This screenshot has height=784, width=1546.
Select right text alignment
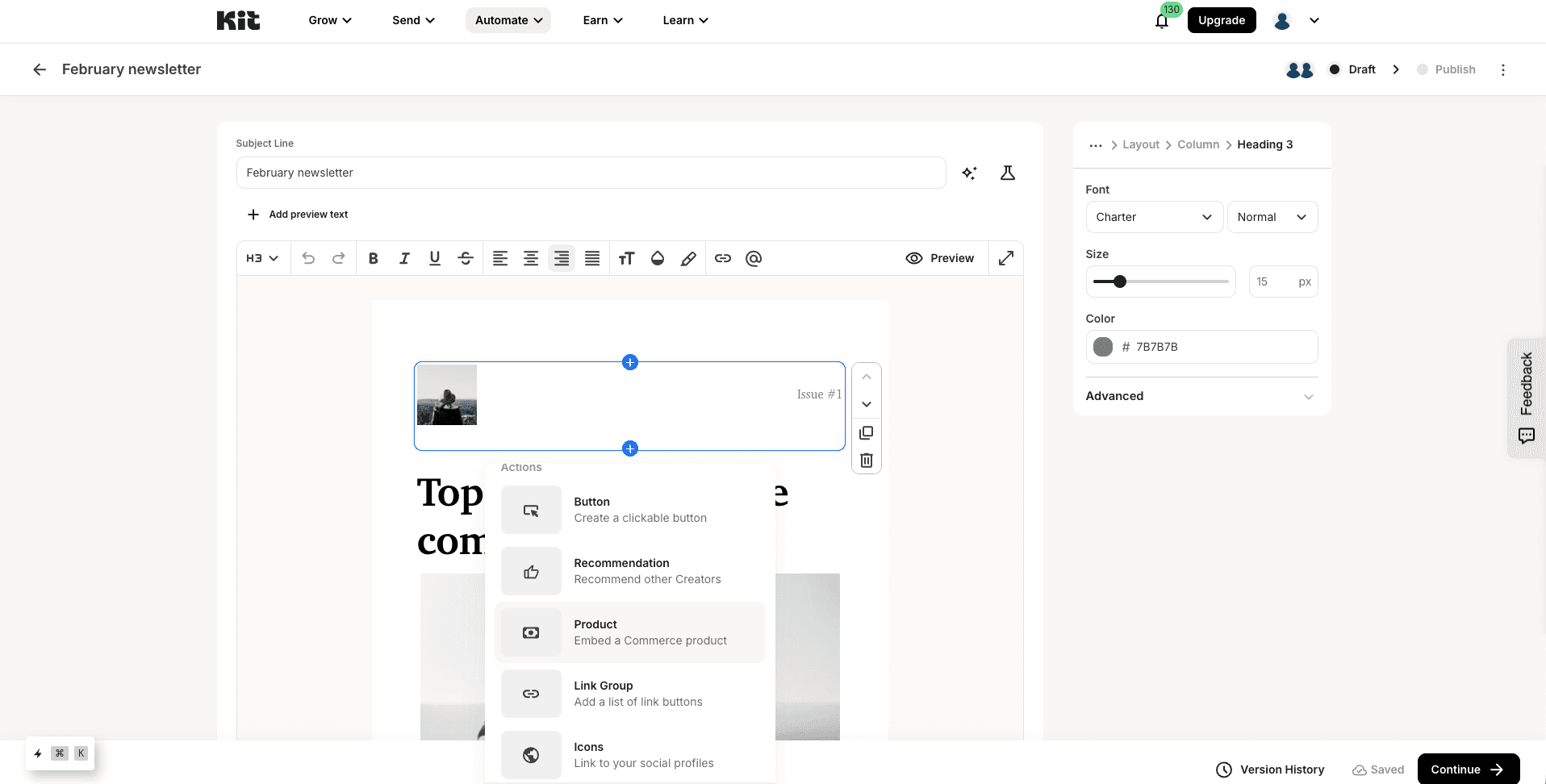pos(562,258)
